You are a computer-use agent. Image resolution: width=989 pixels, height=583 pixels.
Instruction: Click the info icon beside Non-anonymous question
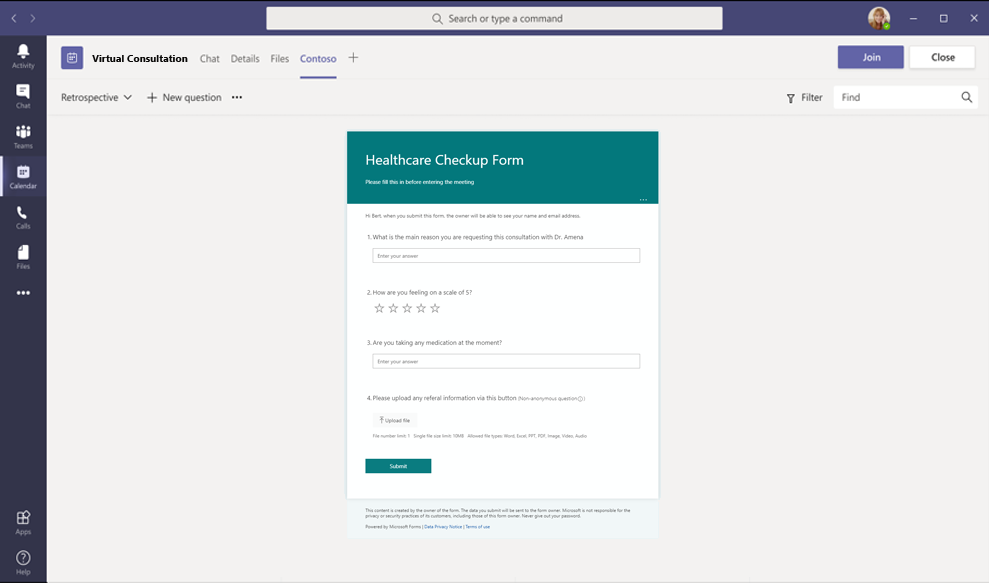coord(581,399)
